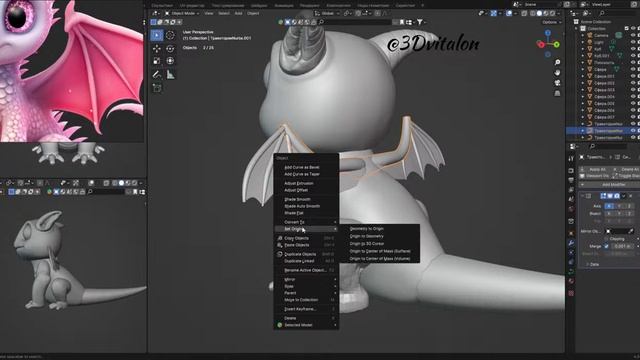The image size is (640, 360).
Task: Hide the Camera object in outliner
Action: click(633, 36)
